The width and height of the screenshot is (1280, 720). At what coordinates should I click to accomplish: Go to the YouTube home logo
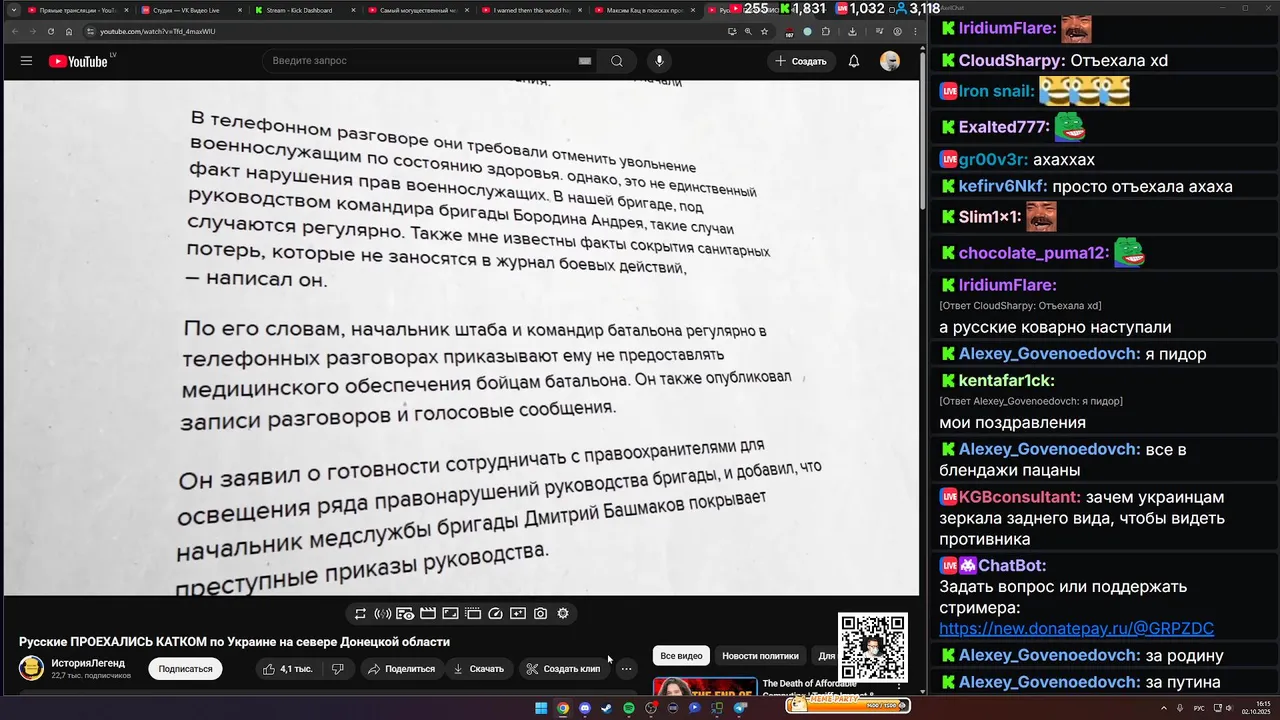(78, 61)
